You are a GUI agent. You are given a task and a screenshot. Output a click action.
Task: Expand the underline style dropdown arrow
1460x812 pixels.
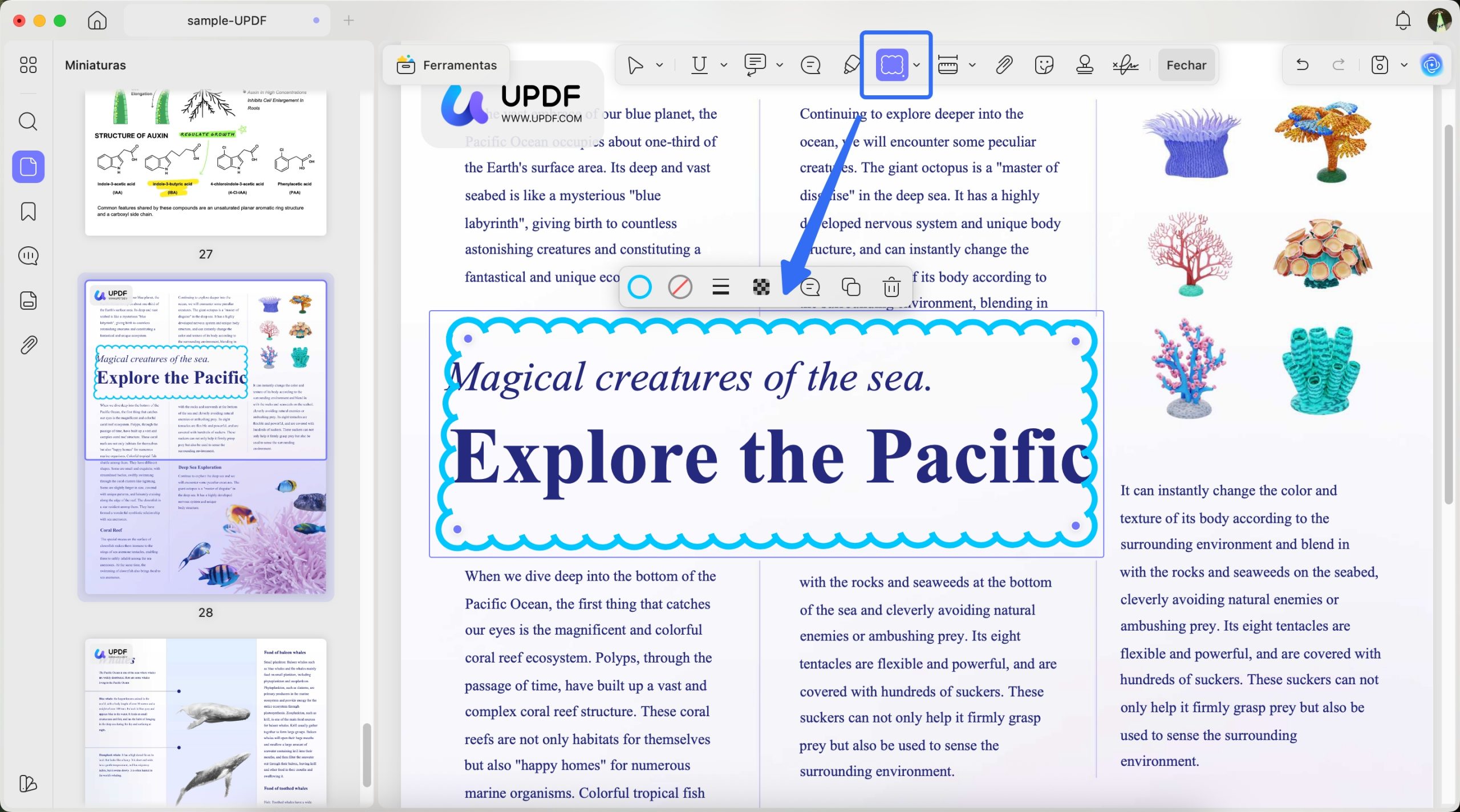tap(724, 65)
